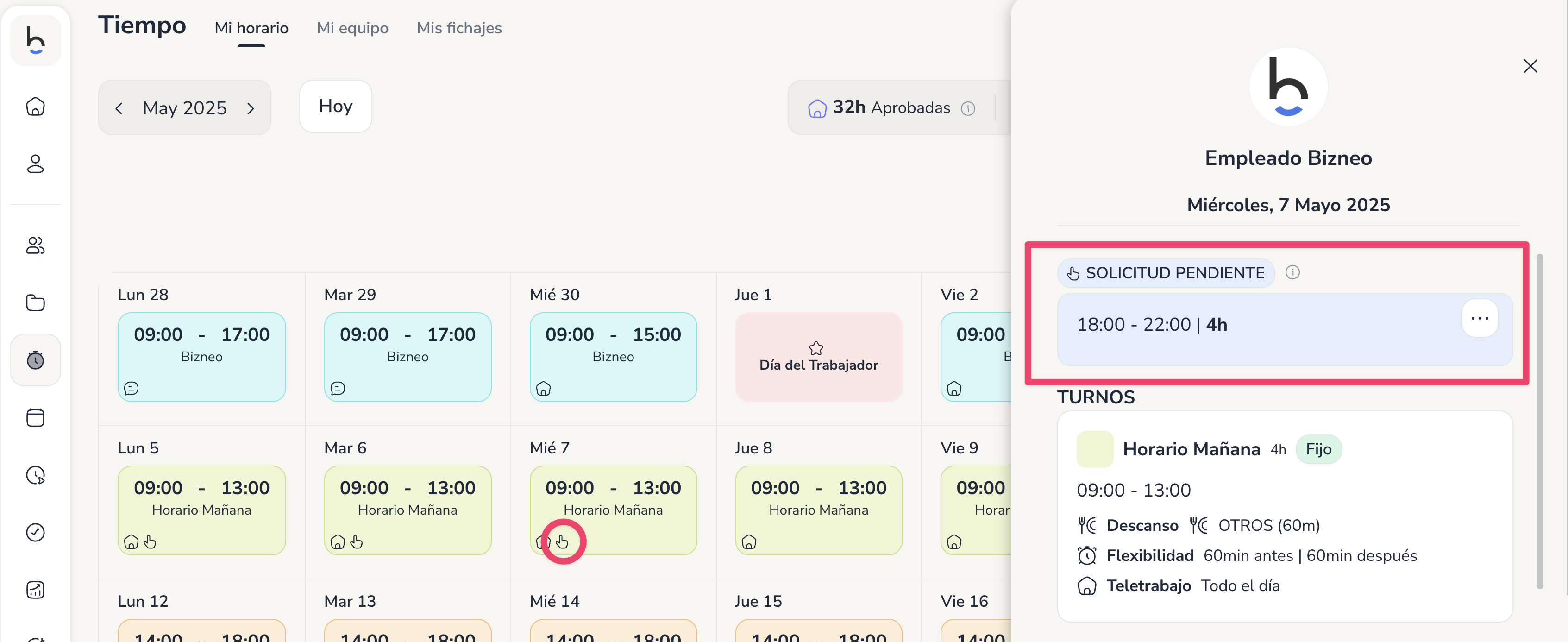Click the Empleado Bizneo avatar logo
The height and width of the screenshot is (642, 1568).
(x=1288, y=87)
